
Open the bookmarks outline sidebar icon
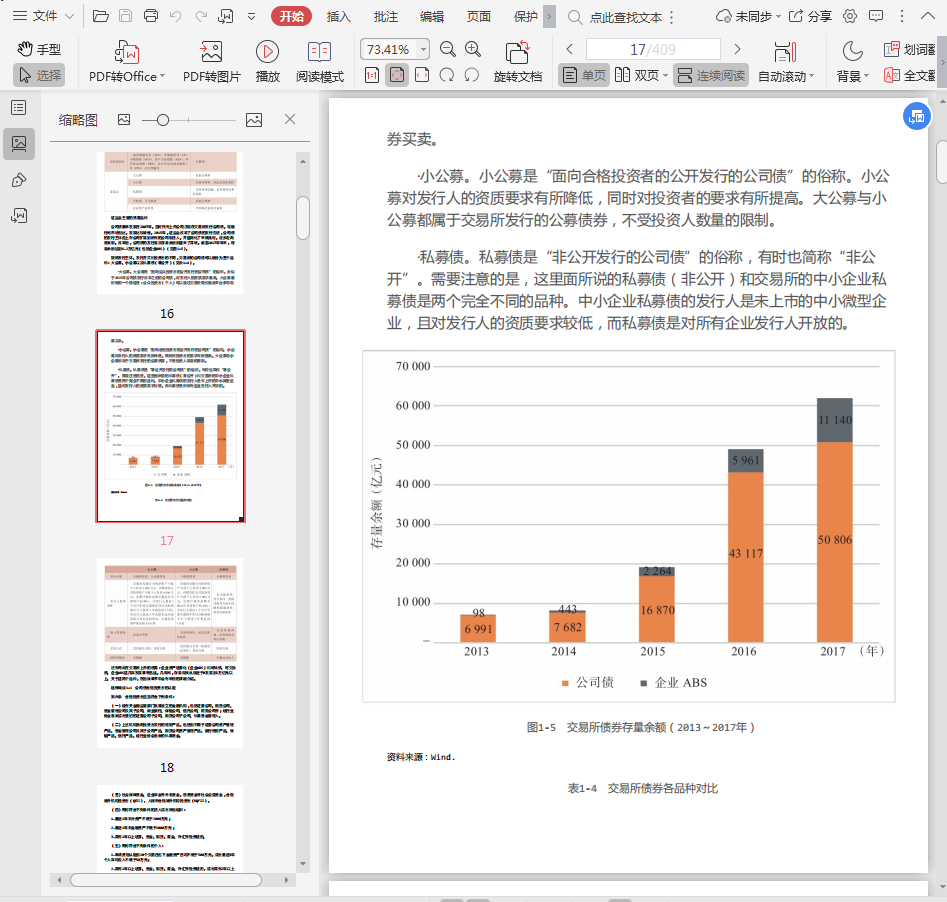coord(18,108)
